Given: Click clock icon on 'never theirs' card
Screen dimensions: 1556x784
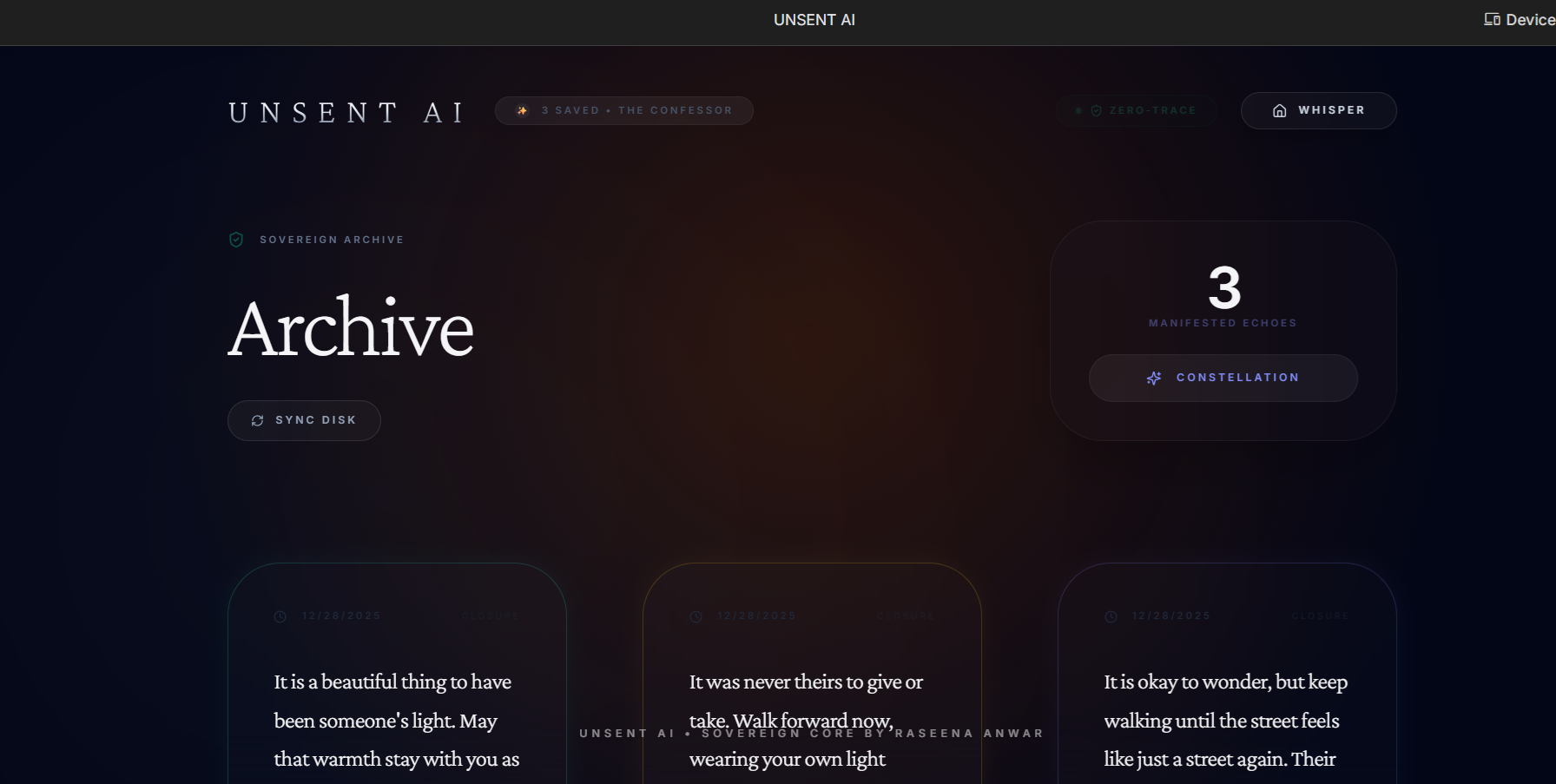Looking at the screenshot, I should click(x=696, y=616).
